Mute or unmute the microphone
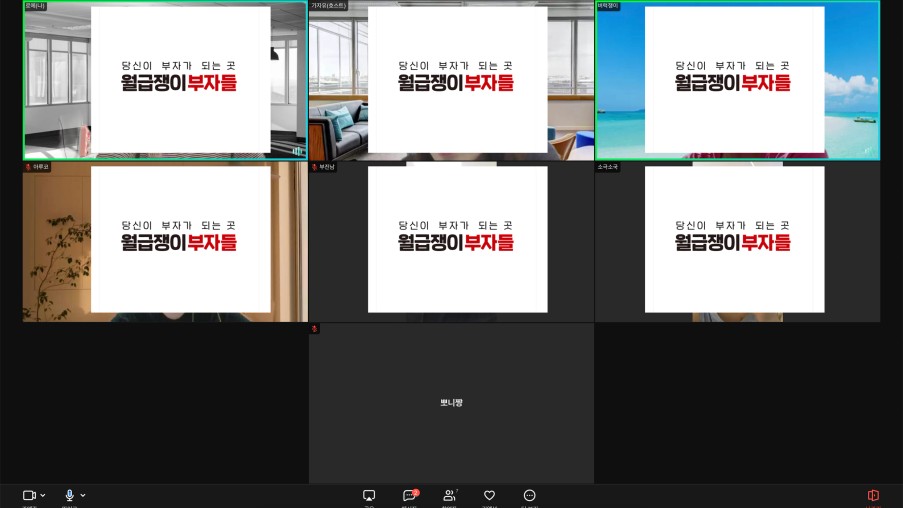 pyautogui.click(x=69, y=495)
